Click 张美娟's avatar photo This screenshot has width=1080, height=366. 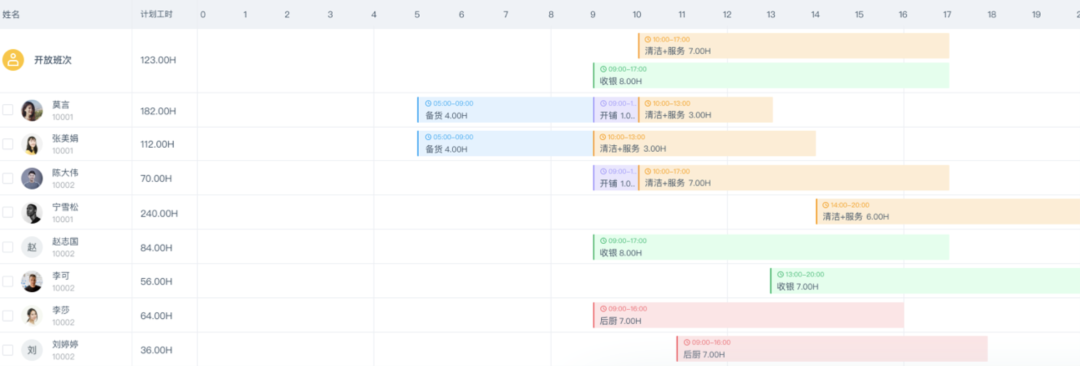point(32,144)
